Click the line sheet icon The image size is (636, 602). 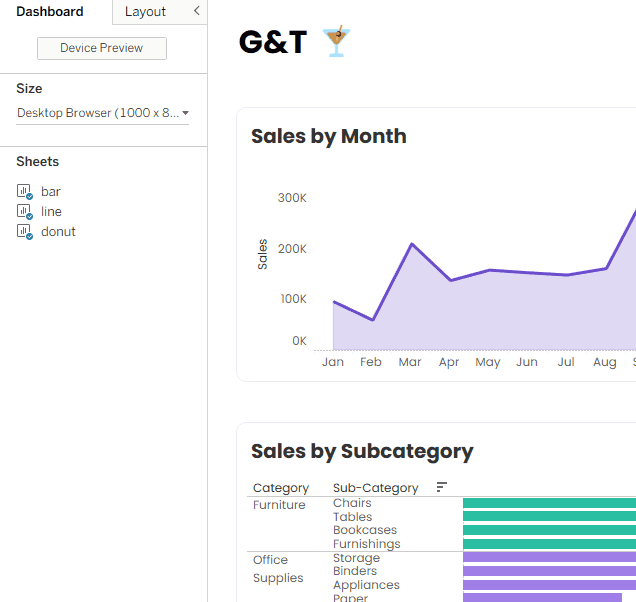[x=24, y=211]
